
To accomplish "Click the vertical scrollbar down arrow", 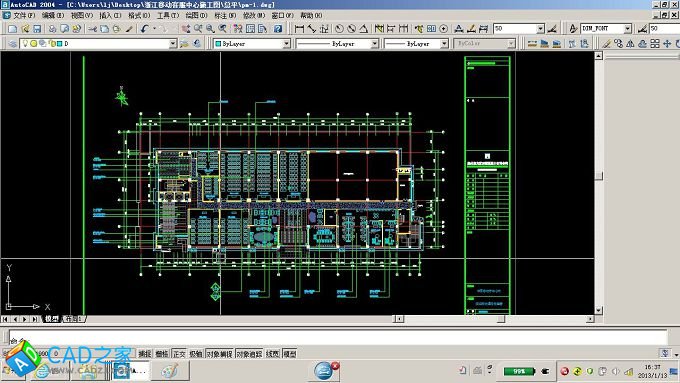I will 598,311.
